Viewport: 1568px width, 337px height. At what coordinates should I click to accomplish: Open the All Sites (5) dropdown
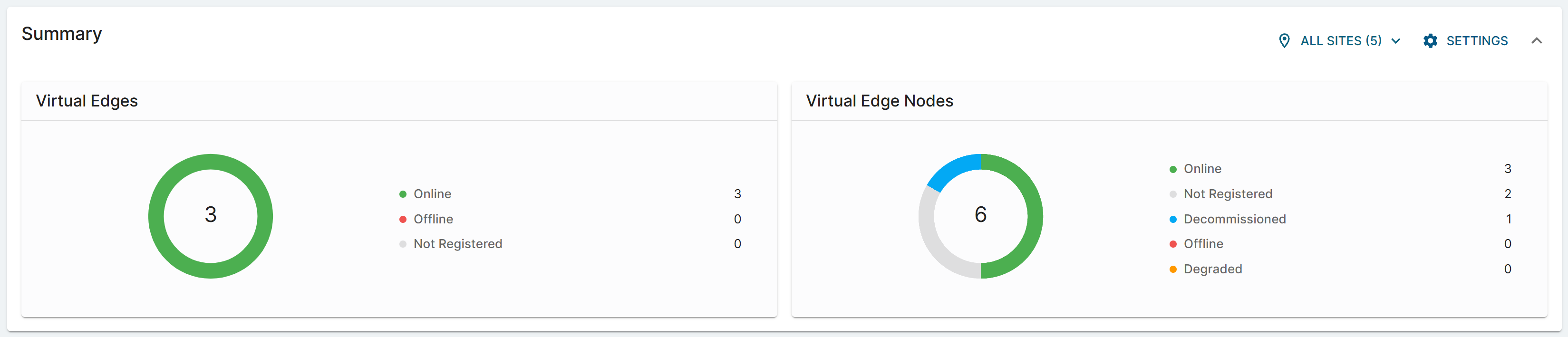1340,41
